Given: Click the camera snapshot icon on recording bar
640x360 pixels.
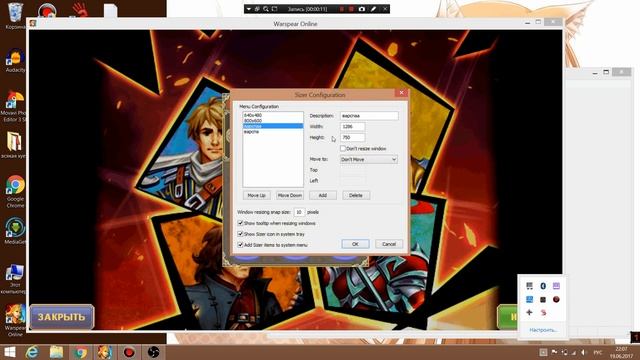Looking at the screenshot, I should (362, 9).
